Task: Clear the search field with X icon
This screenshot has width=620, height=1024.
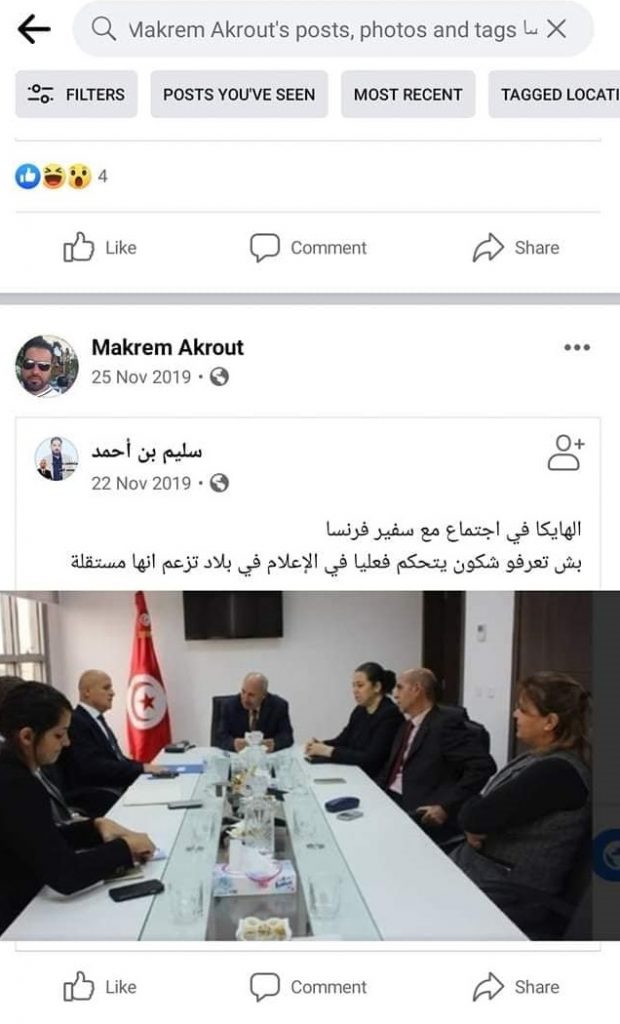Action: (556, 29)
